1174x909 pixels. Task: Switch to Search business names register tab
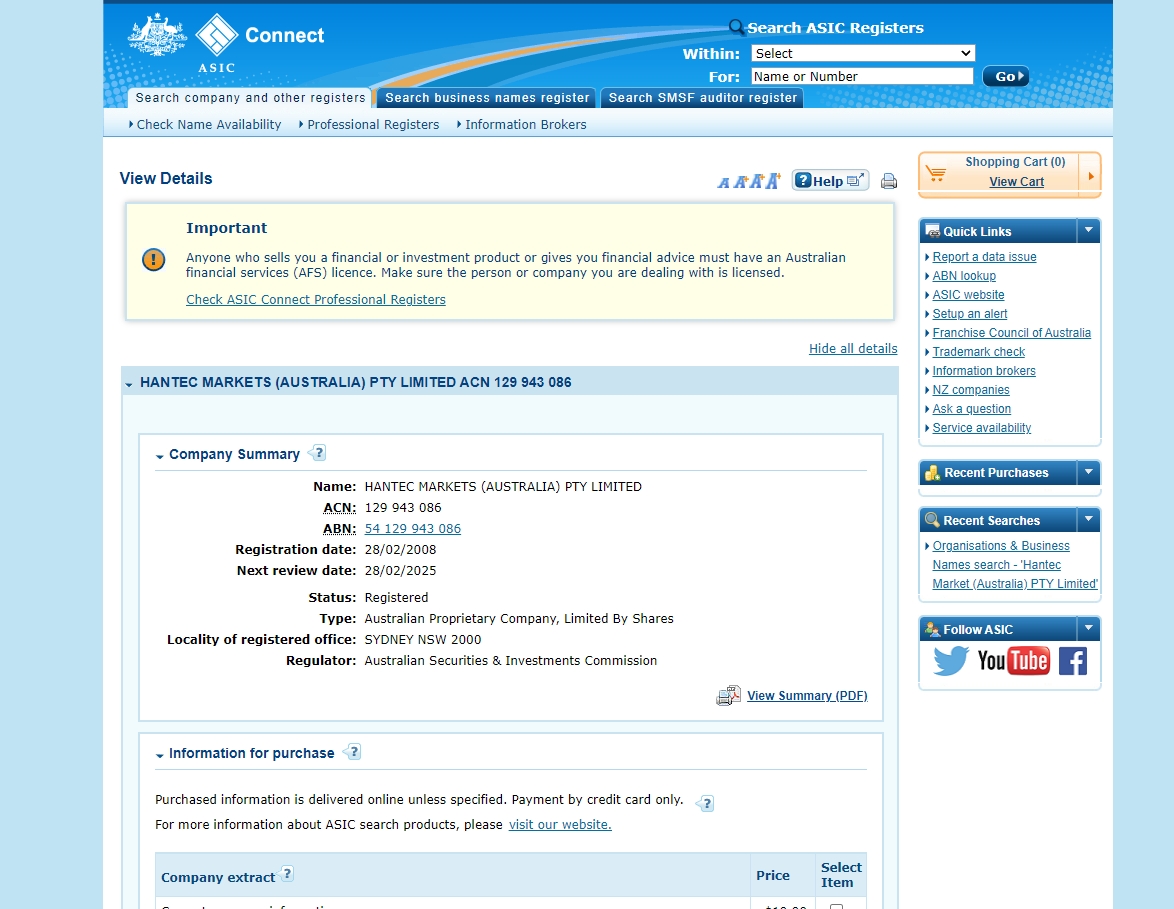click(487, 98)
